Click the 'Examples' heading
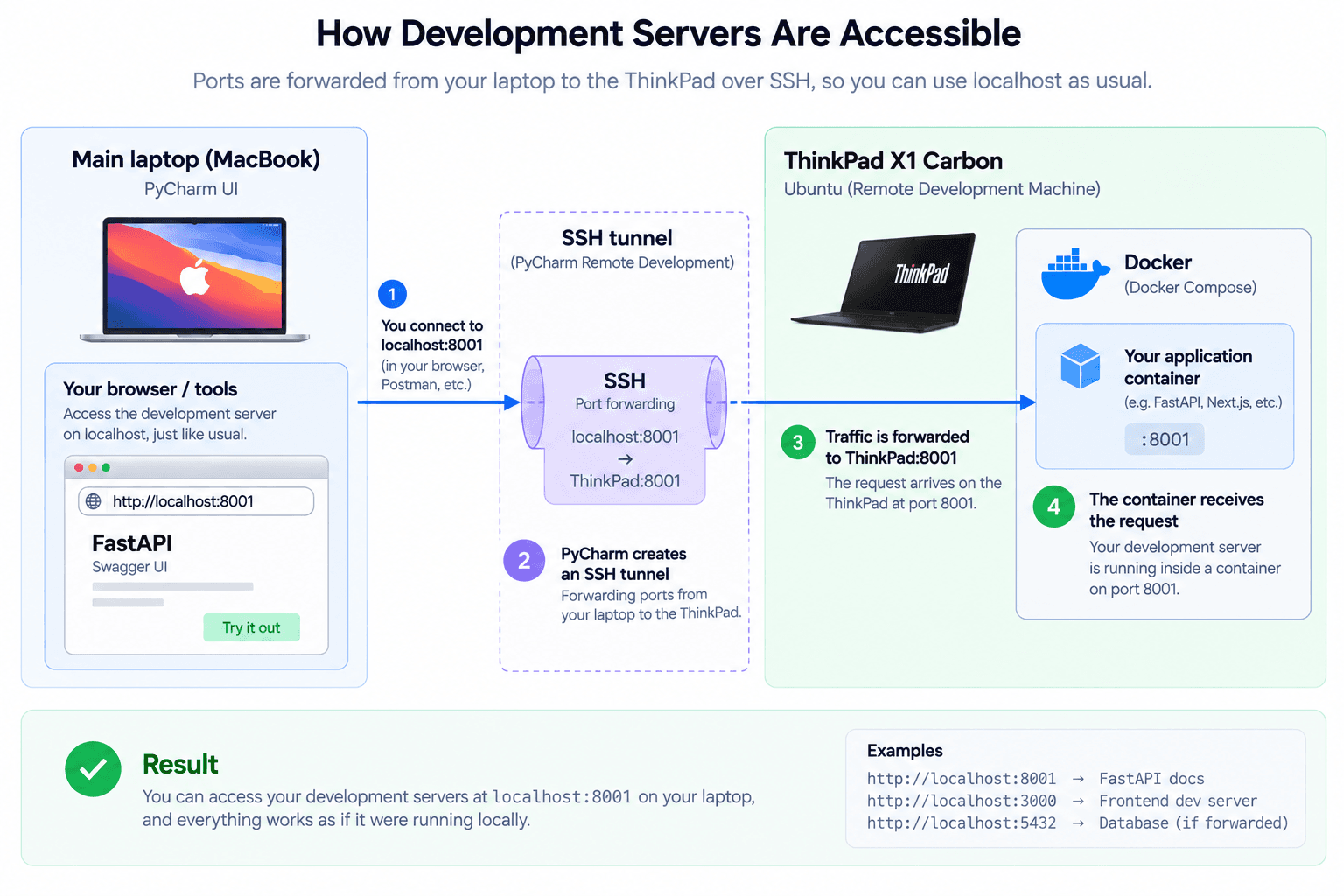 point(905,751)
